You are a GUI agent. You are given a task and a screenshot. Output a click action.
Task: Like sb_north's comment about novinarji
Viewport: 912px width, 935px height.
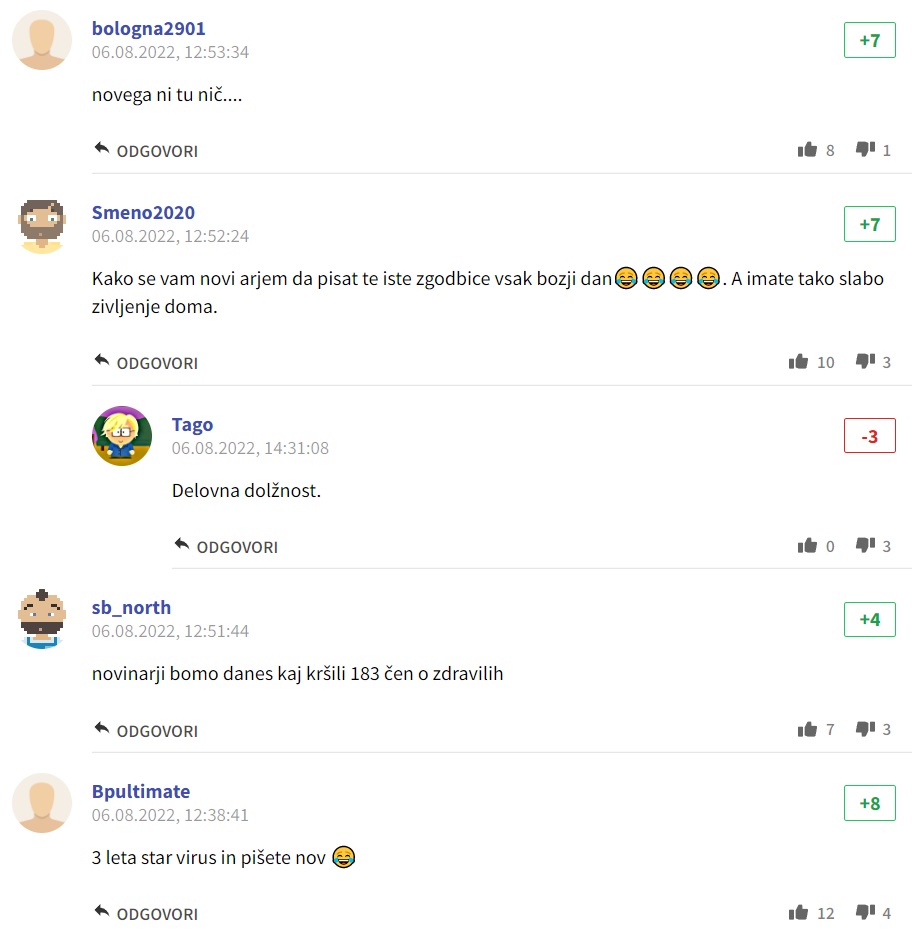click(807, 729)
